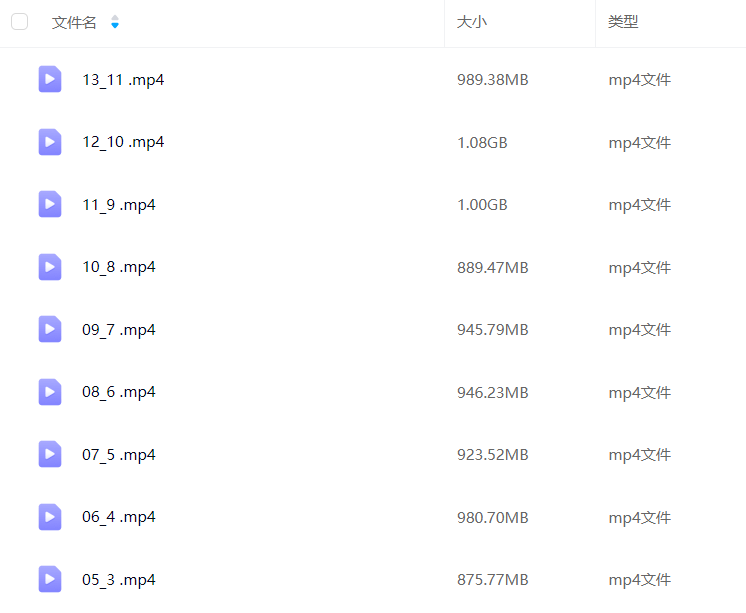The image size is (746, 613).
Task: Click the video icon next to 08_6 .mp4
Action: click(50, 392)
